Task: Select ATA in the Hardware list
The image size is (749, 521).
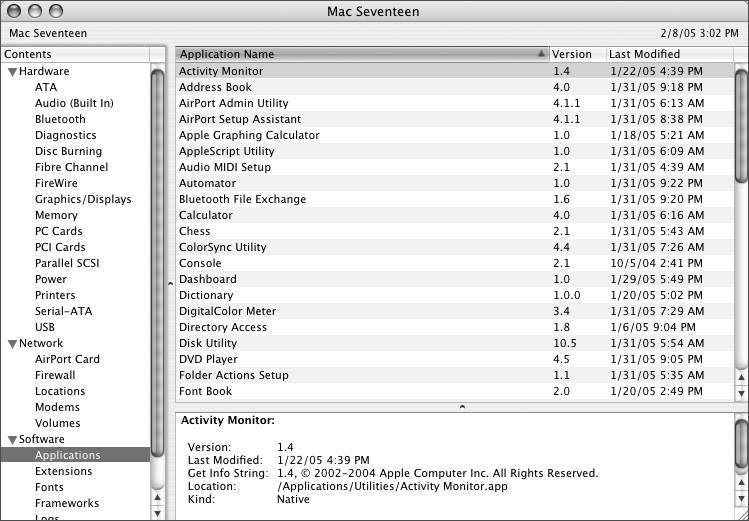Action: point(46,87)
